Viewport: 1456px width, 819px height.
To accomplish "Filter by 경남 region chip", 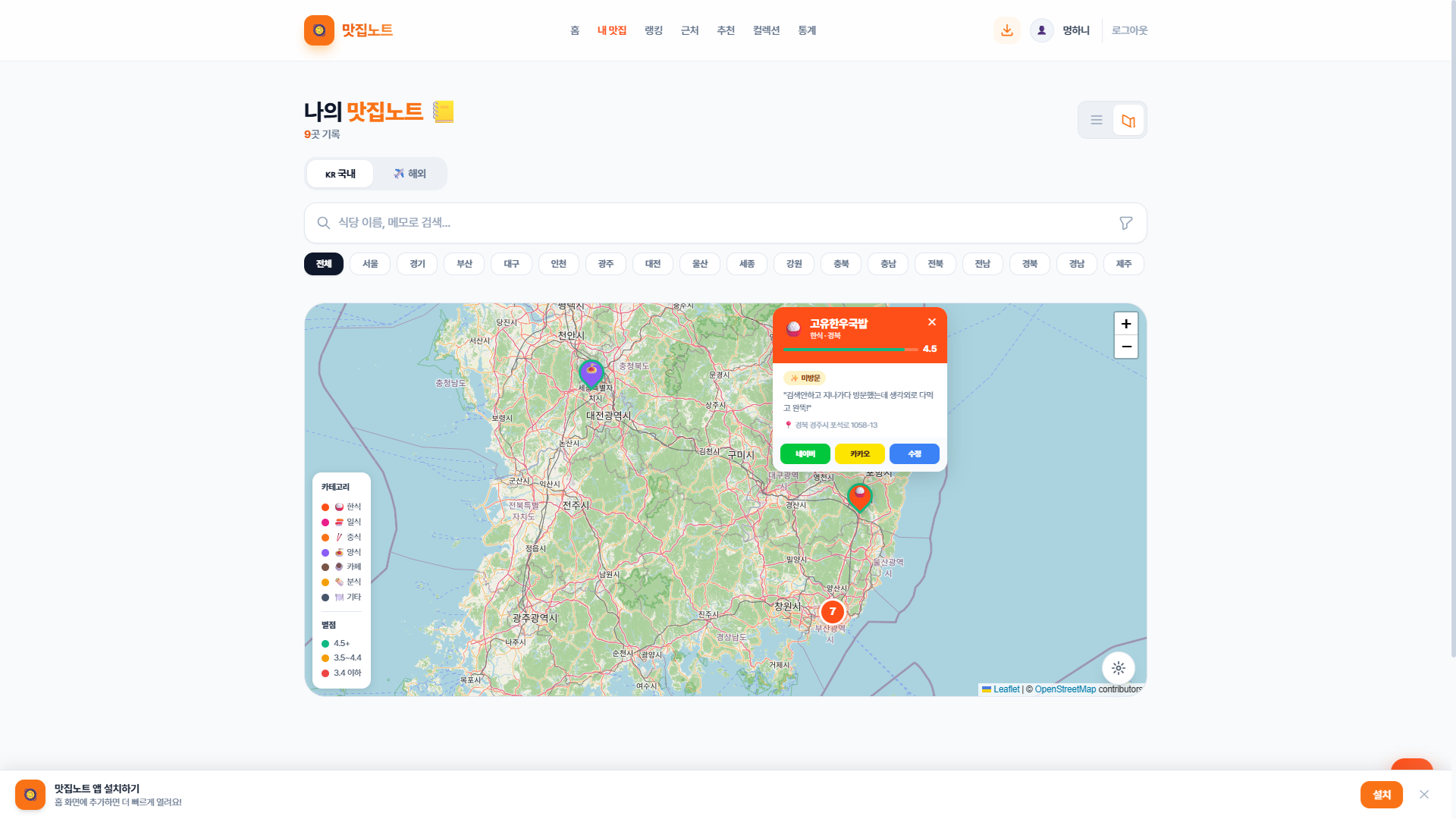I will (x=1077, y=264).
